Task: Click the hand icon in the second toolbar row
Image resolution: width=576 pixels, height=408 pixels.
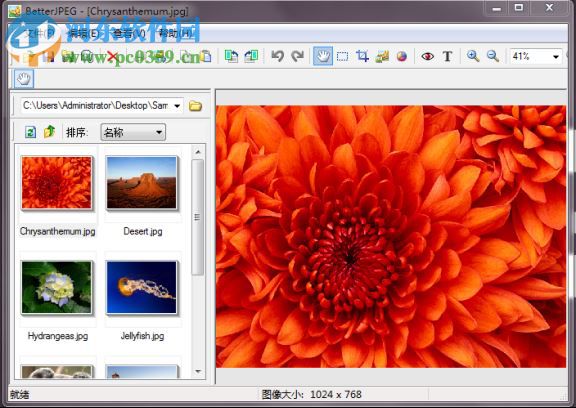Action: tap(24, 79)
